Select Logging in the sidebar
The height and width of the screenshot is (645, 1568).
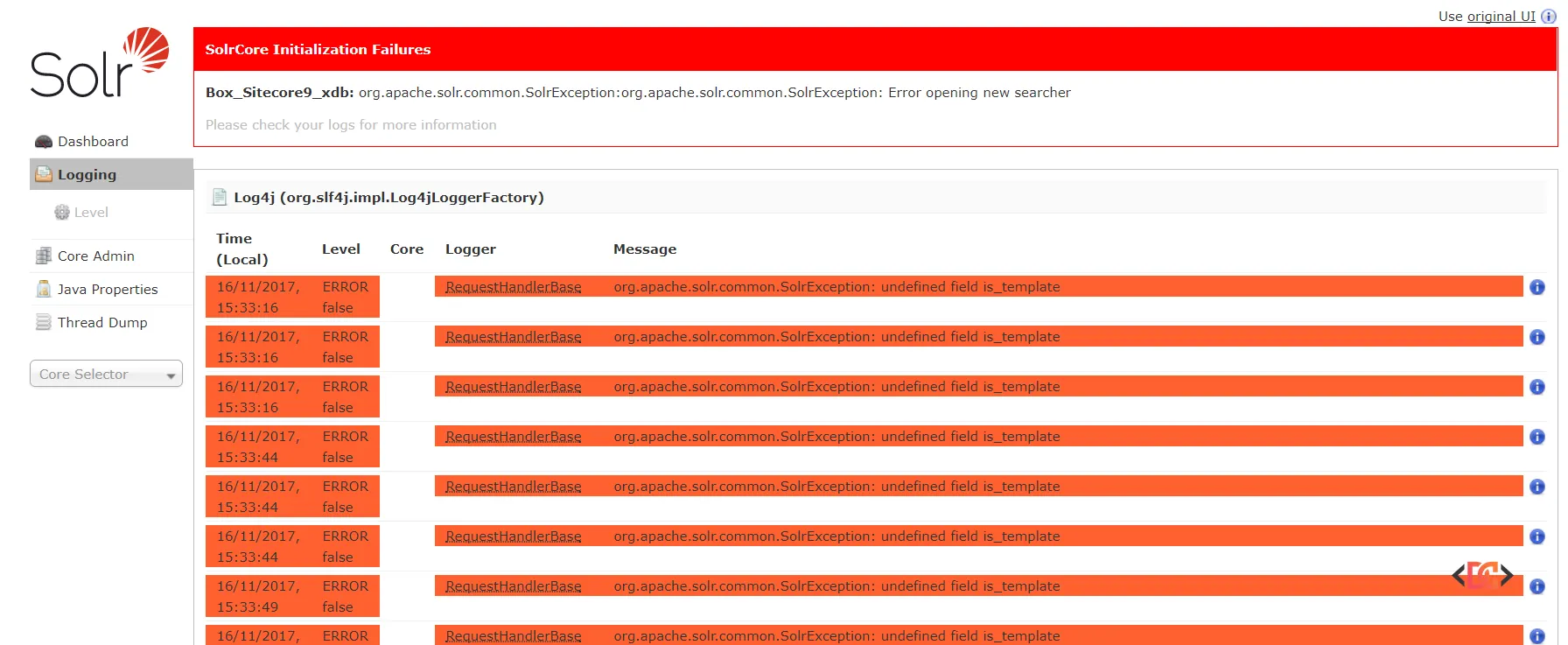pyautogui.click(x=87, y=175)
